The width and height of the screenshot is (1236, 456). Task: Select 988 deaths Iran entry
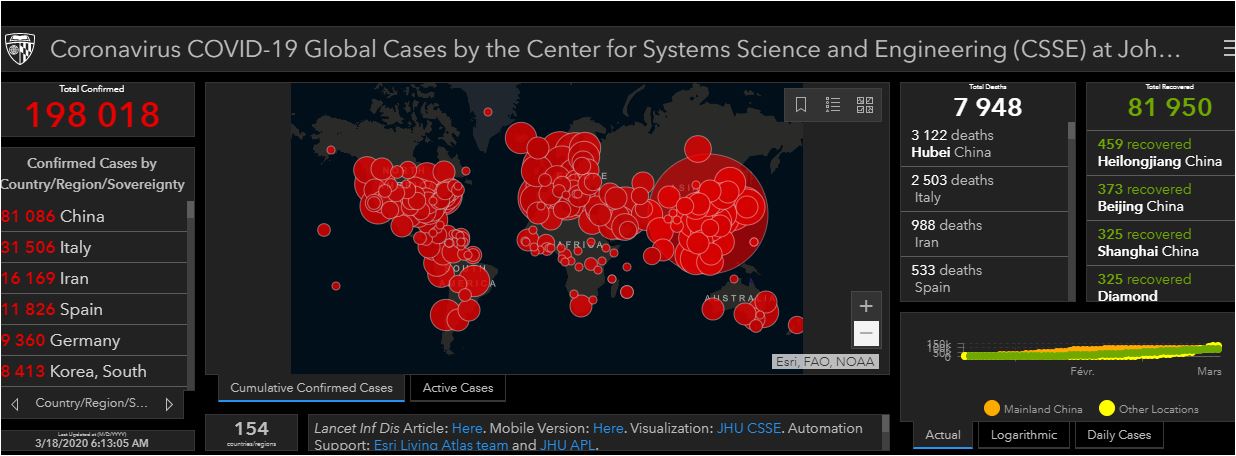(985, 234)
